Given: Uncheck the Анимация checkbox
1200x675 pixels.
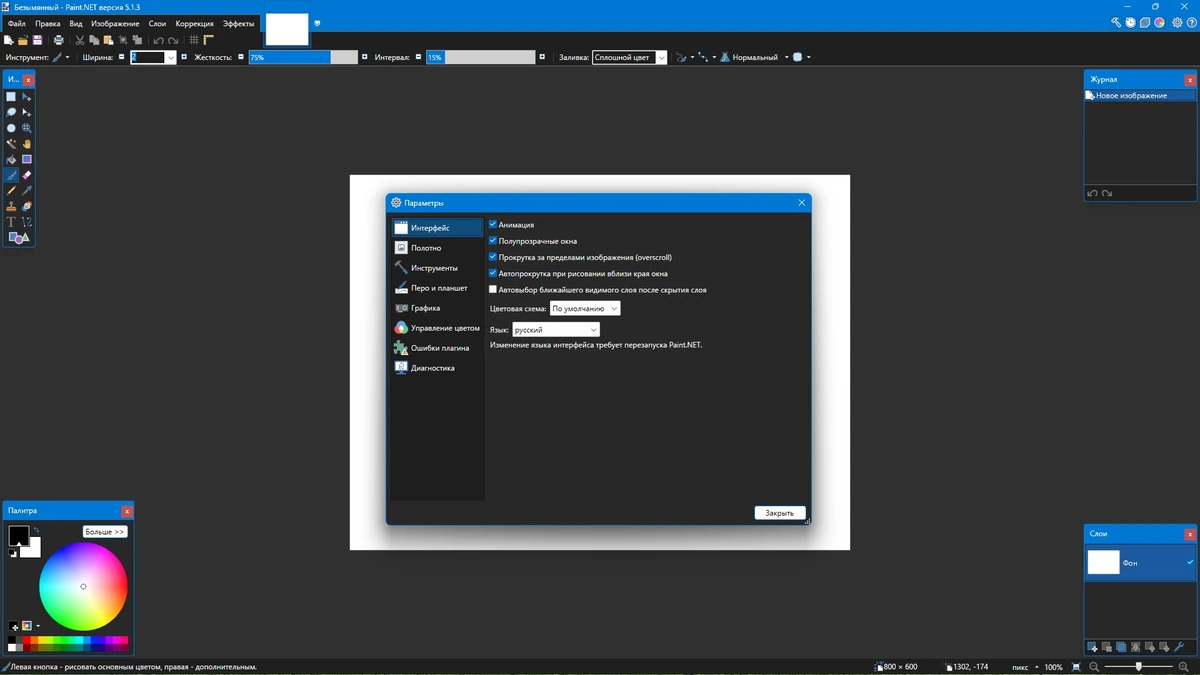Looking at the screenshot, I should point(493,225).
